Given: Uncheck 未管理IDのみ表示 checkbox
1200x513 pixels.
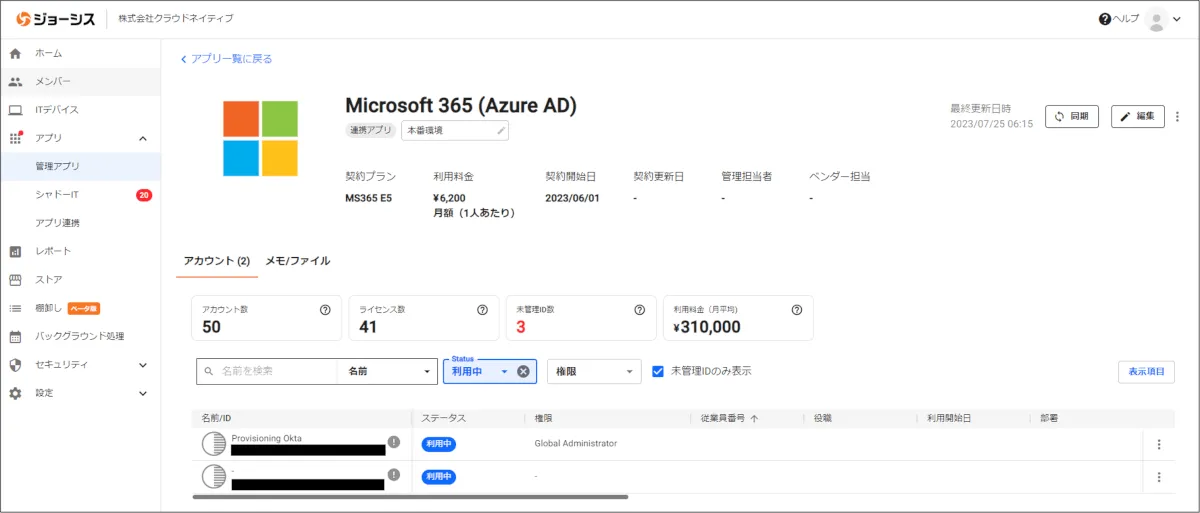Looking at the screenshot, I should click(x=658, y=371).
